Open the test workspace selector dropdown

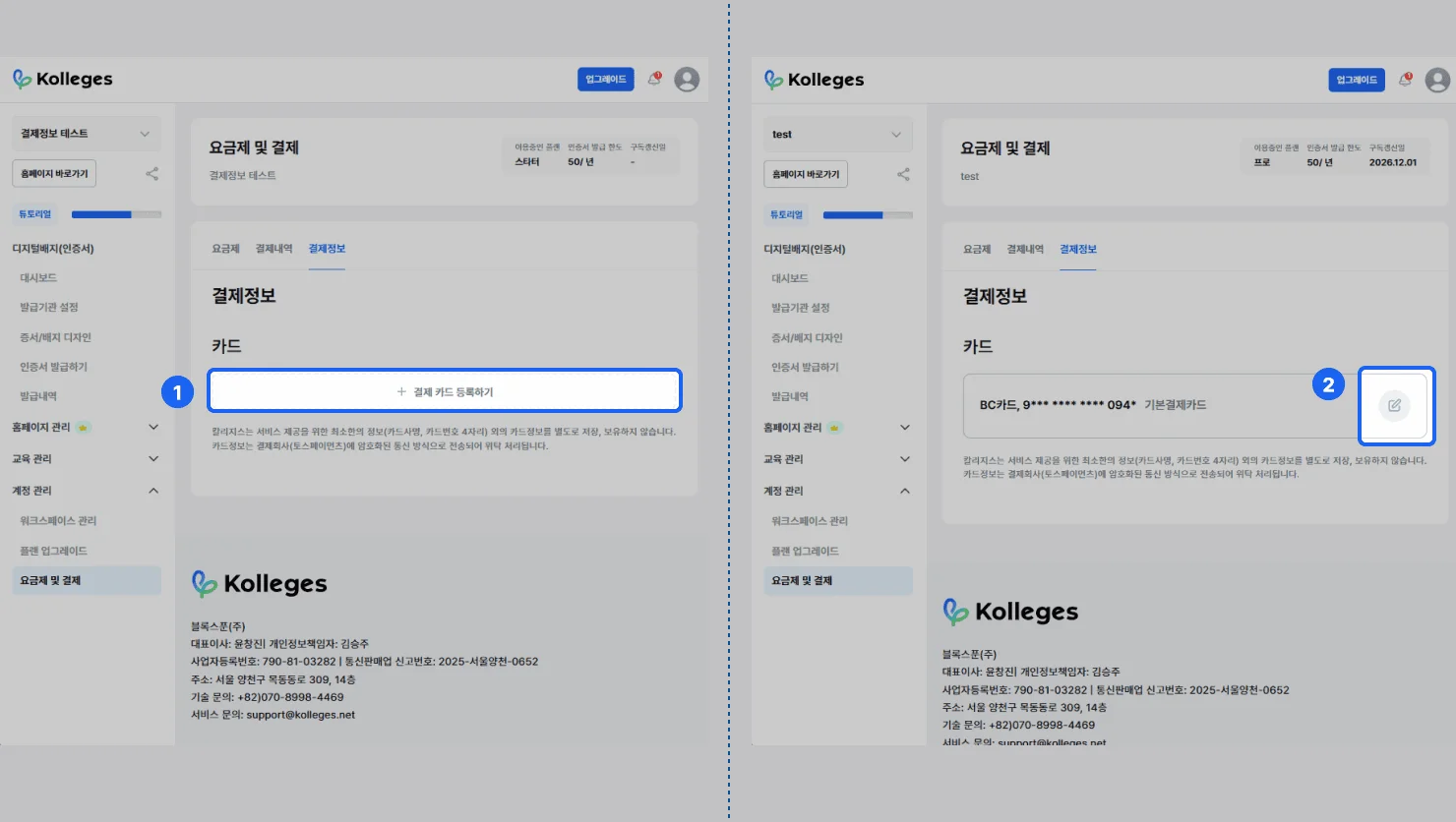(x=837, y=135)
